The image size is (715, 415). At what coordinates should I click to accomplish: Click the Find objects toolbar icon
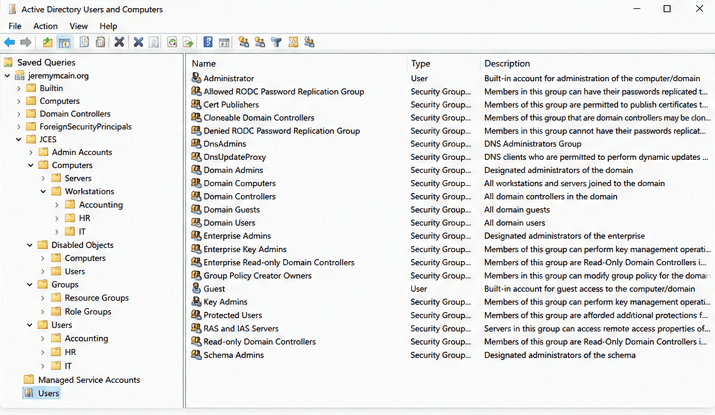coord(293,42)
